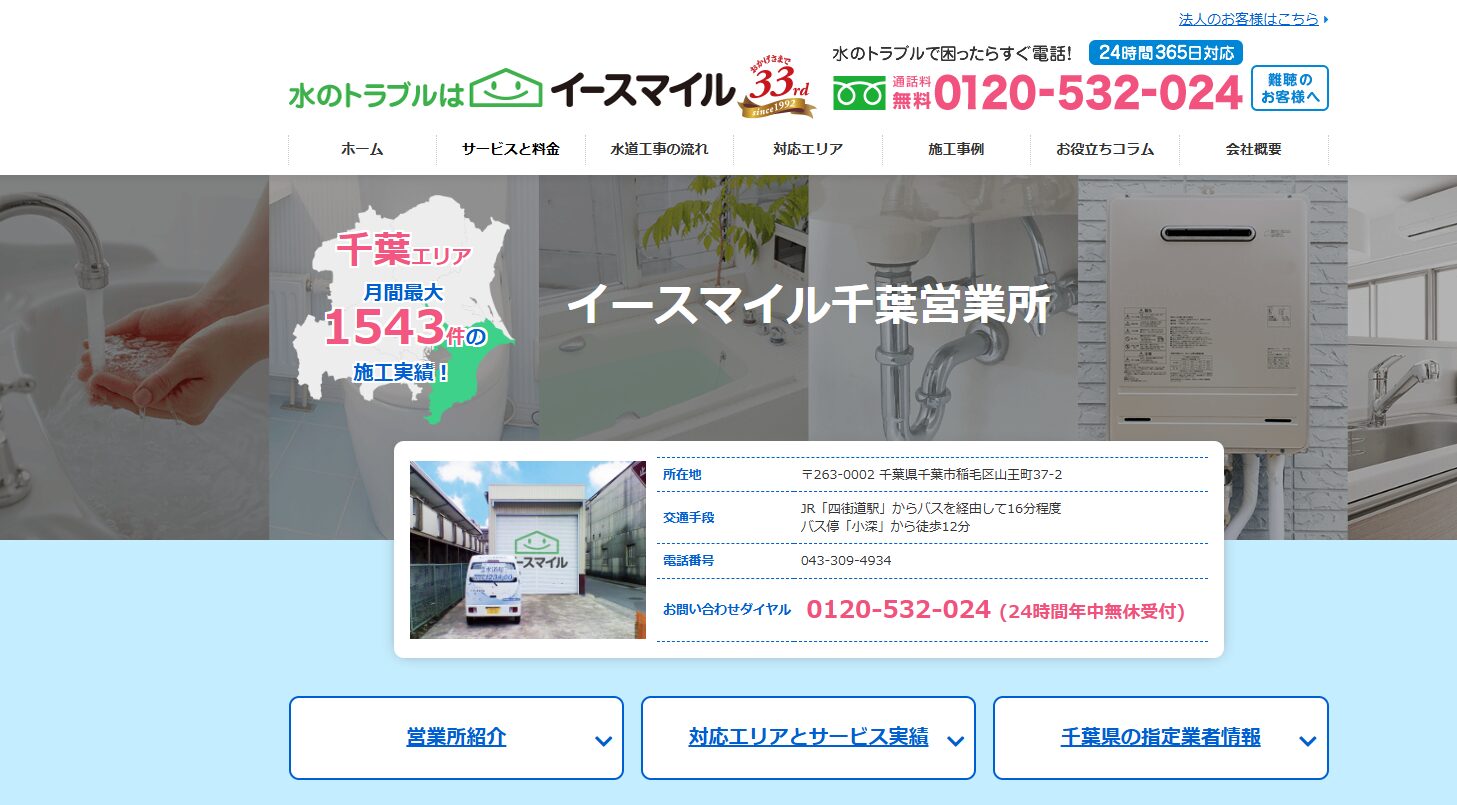1457x805 pixels.
Task: Click the Chiba office building photo
Action: pos(528,549)
